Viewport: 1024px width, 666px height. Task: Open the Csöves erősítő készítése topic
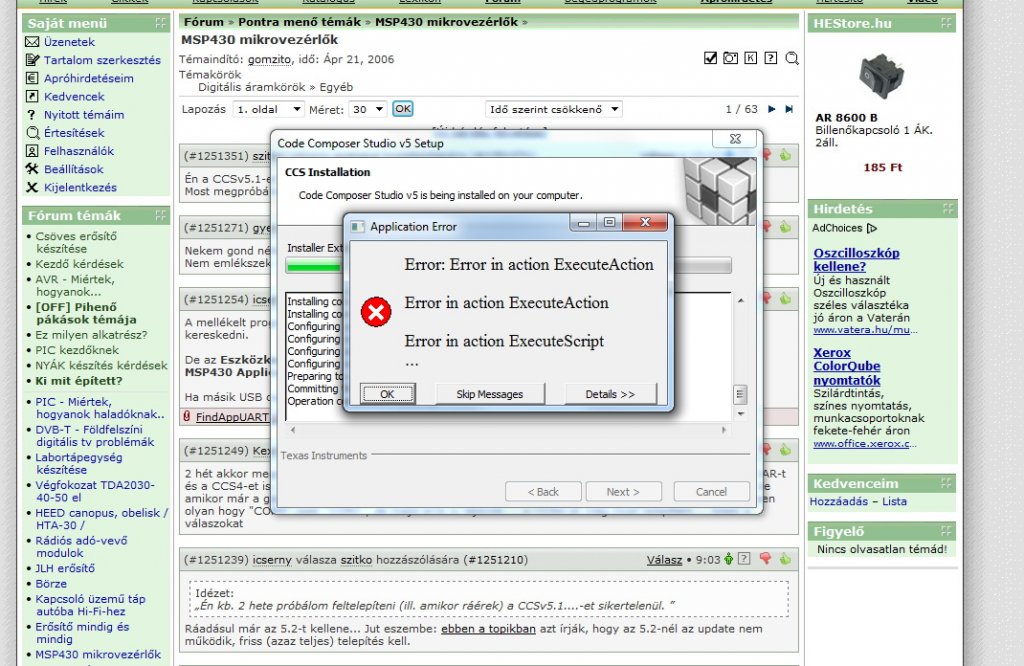[x=76, y=242]
